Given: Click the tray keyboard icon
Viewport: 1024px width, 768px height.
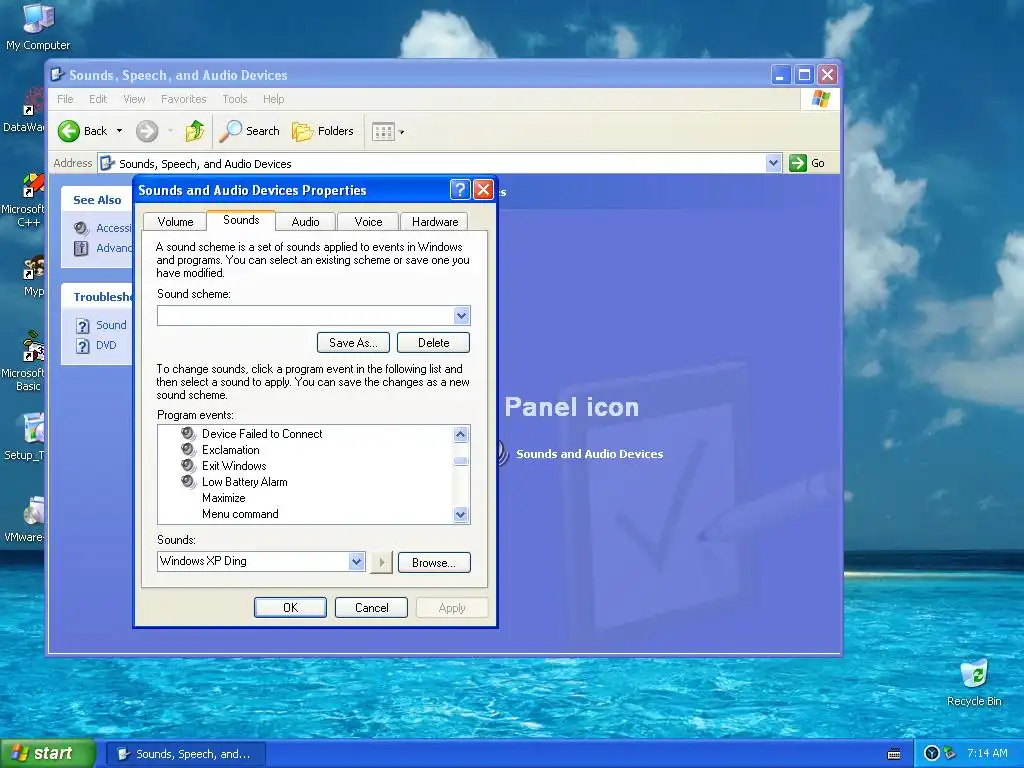Looking at the screenshot, I should pyautogui.click(x=894, y=754).
